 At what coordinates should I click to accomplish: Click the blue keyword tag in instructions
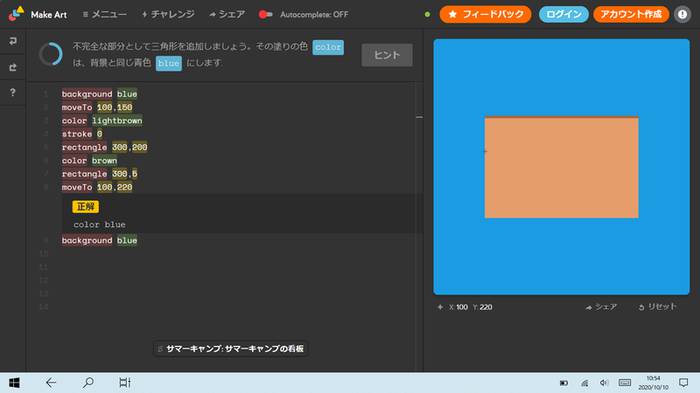[x=169, y=63]
